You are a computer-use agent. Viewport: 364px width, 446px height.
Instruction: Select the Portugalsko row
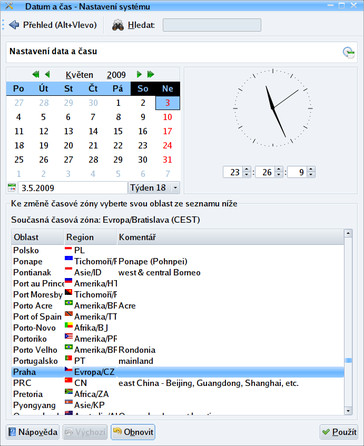point(178,361)
